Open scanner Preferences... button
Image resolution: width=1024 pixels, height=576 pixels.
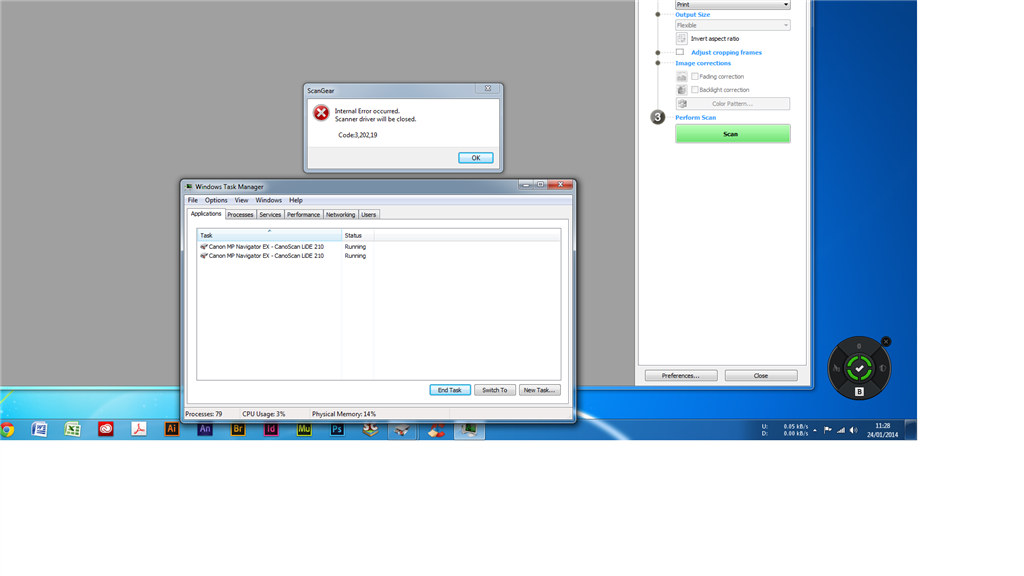(681, 376)
